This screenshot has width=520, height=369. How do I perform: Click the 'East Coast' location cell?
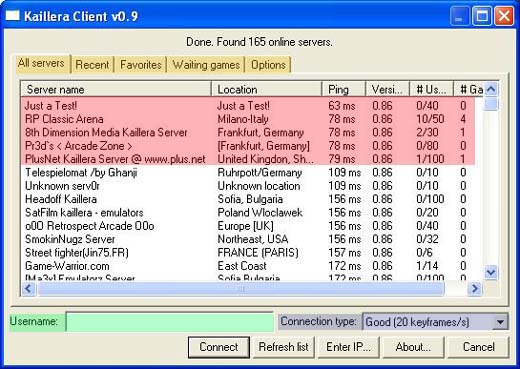pyautogui.click(x=242, y=266)
